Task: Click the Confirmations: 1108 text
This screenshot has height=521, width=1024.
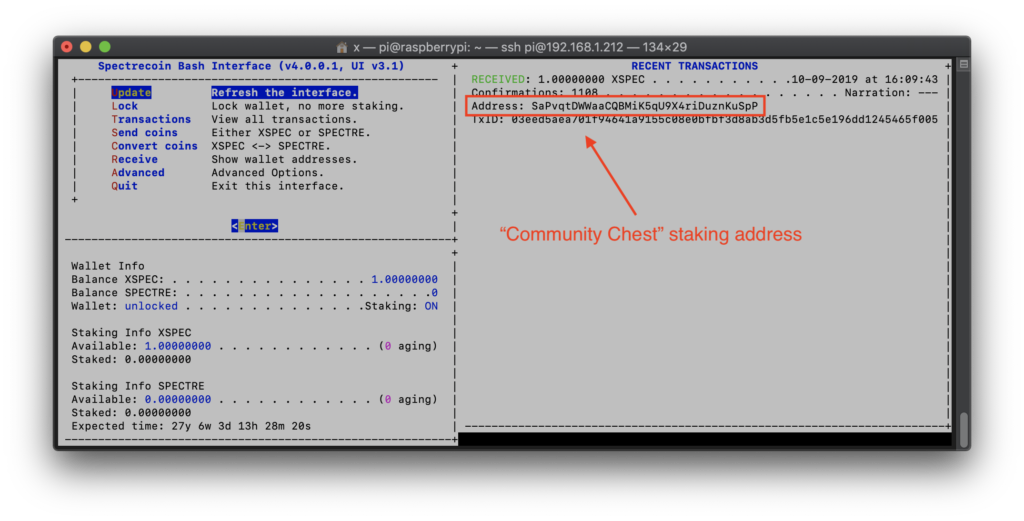Action: pyautogui.click(x=534, y=93)
